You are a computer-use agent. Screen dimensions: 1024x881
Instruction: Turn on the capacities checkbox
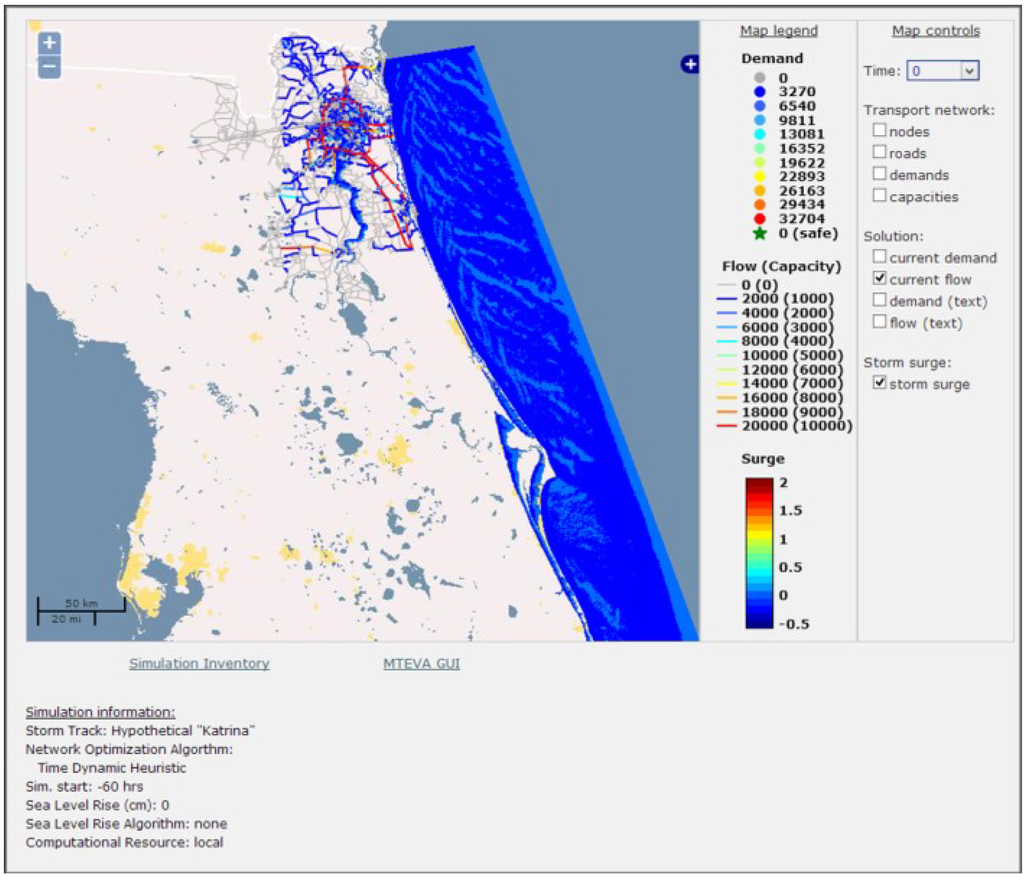pyautogui.click(x=879, y=196)
